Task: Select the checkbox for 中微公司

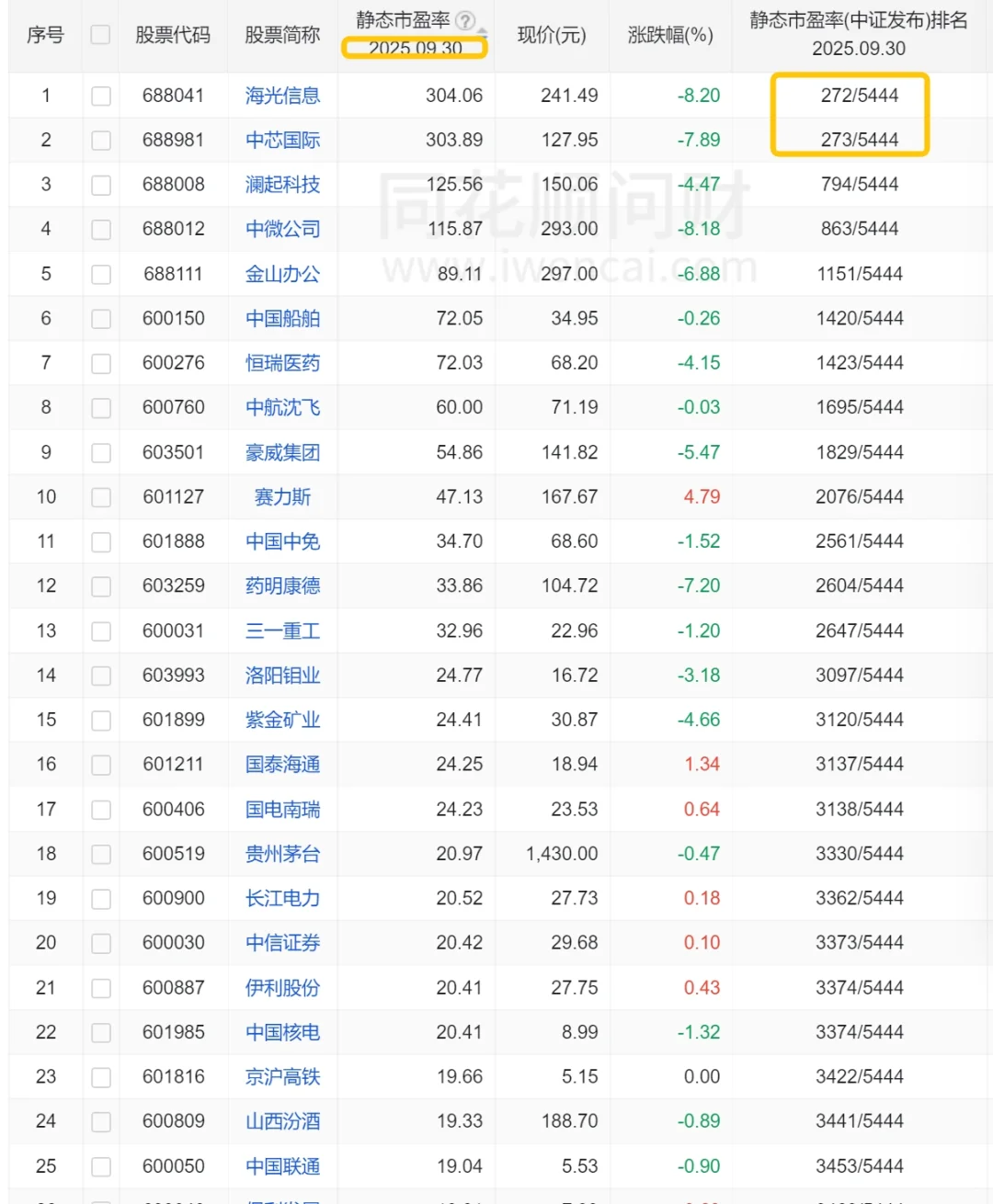Action: click(x=101, y=229)
